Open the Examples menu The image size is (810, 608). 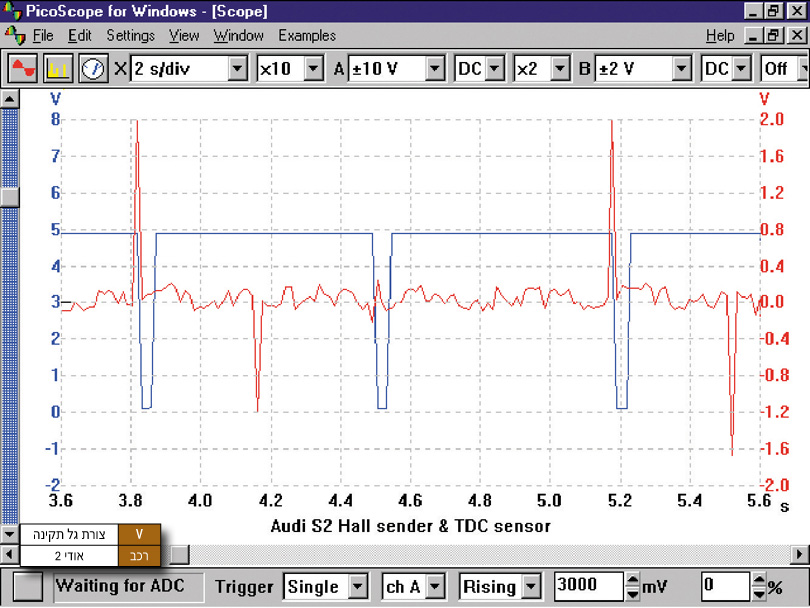[x=307, y=35]
